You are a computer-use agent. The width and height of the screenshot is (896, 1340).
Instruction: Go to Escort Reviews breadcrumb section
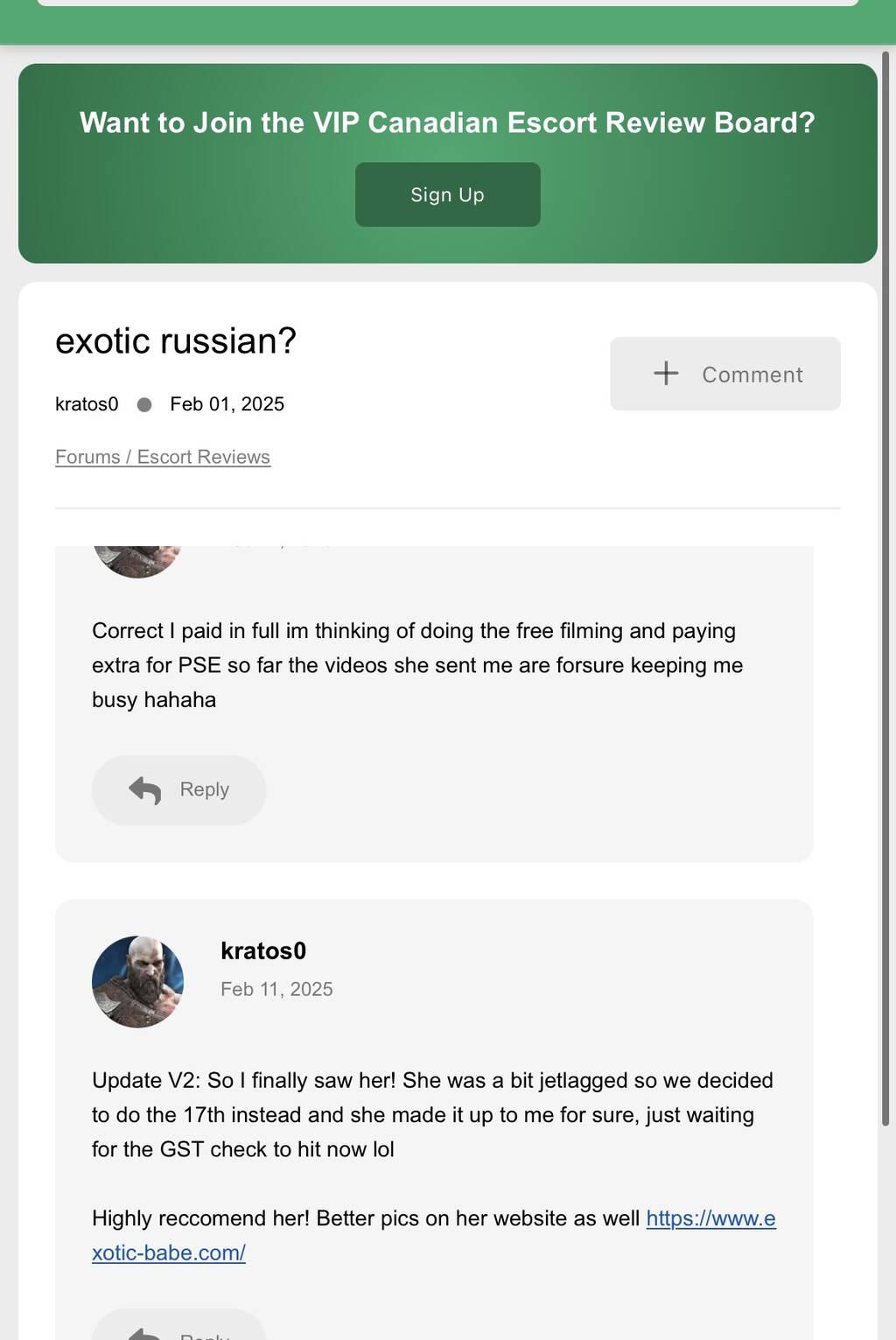click(x=204, y=457)
